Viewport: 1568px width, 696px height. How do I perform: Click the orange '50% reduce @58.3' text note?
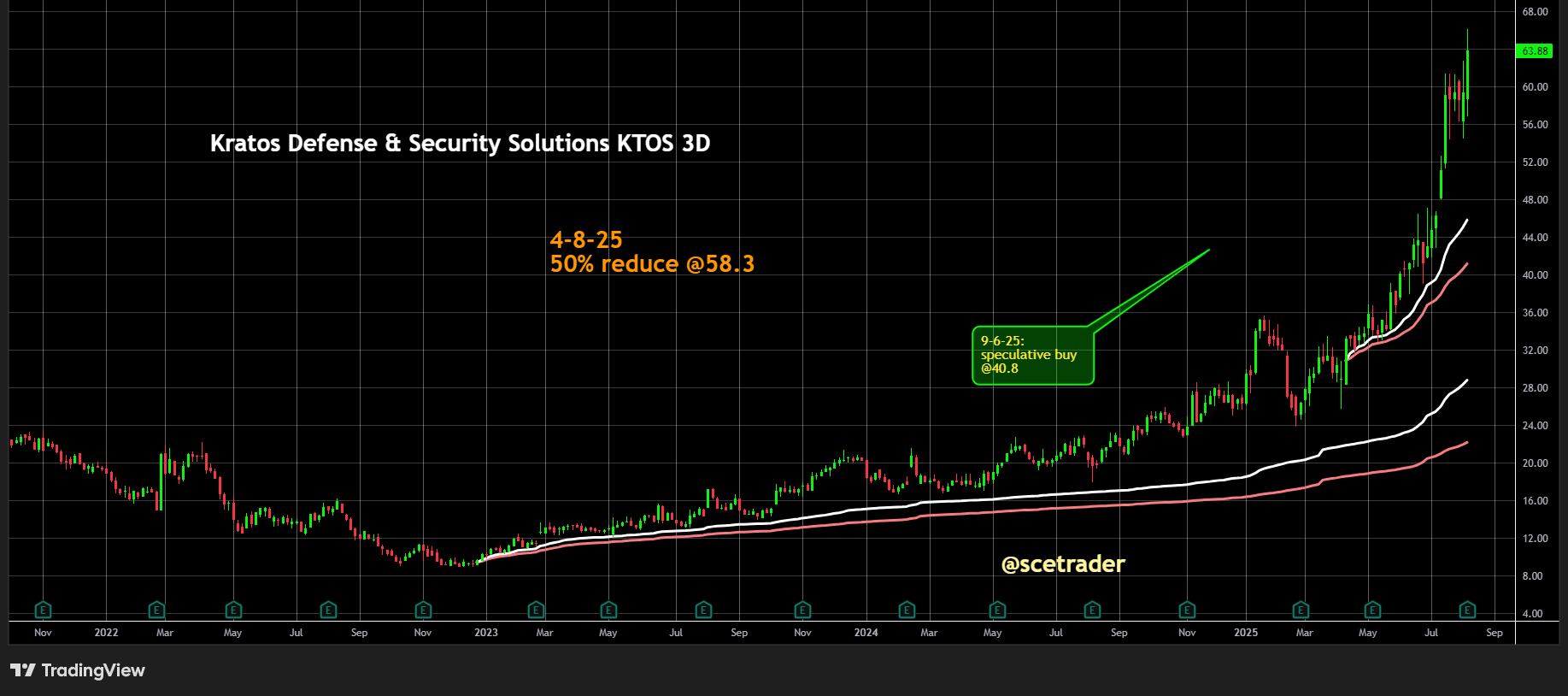[x=653, y=263]
